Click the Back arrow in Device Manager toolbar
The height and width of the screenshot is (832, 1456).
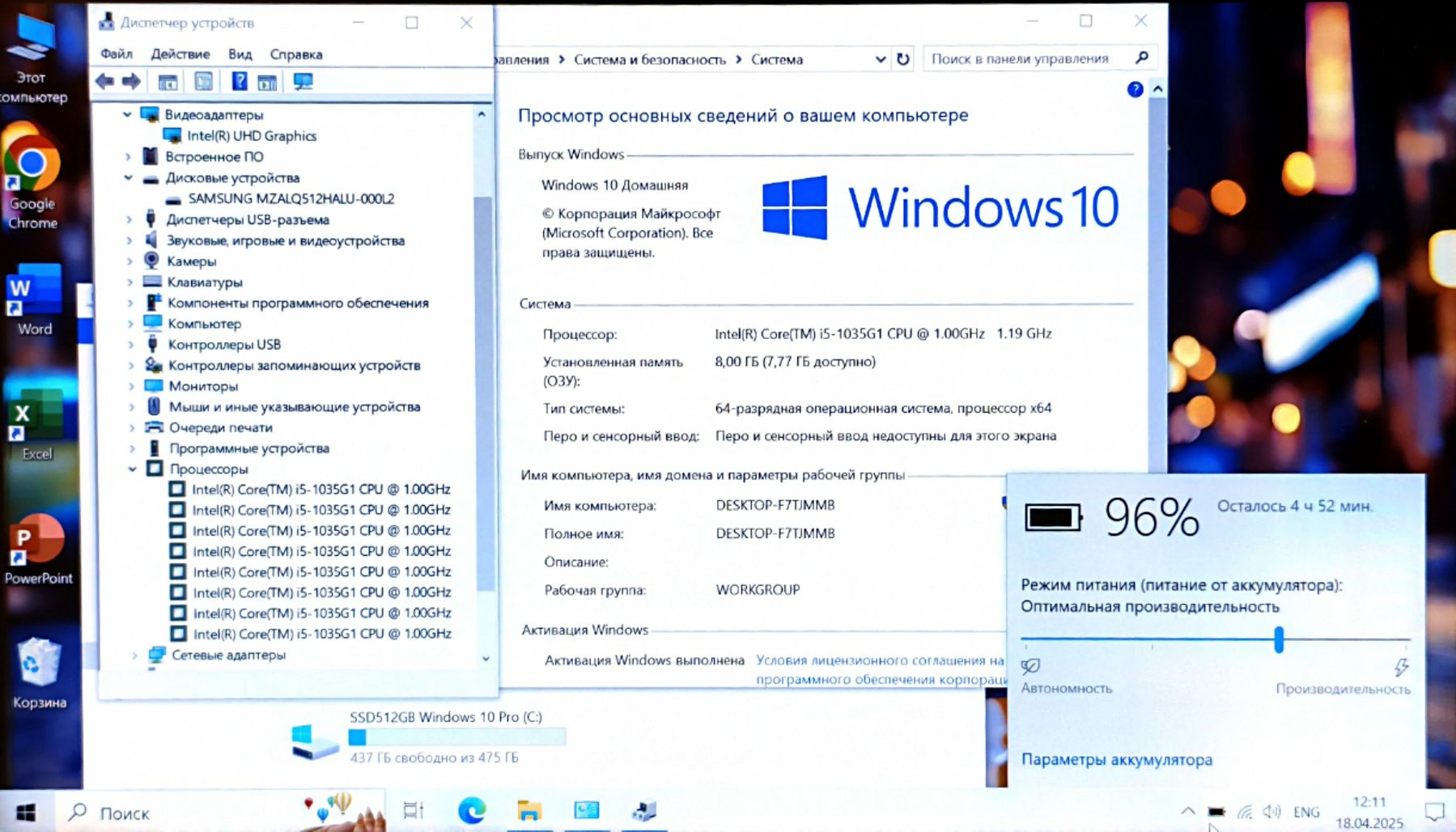(x=104, y=82)
